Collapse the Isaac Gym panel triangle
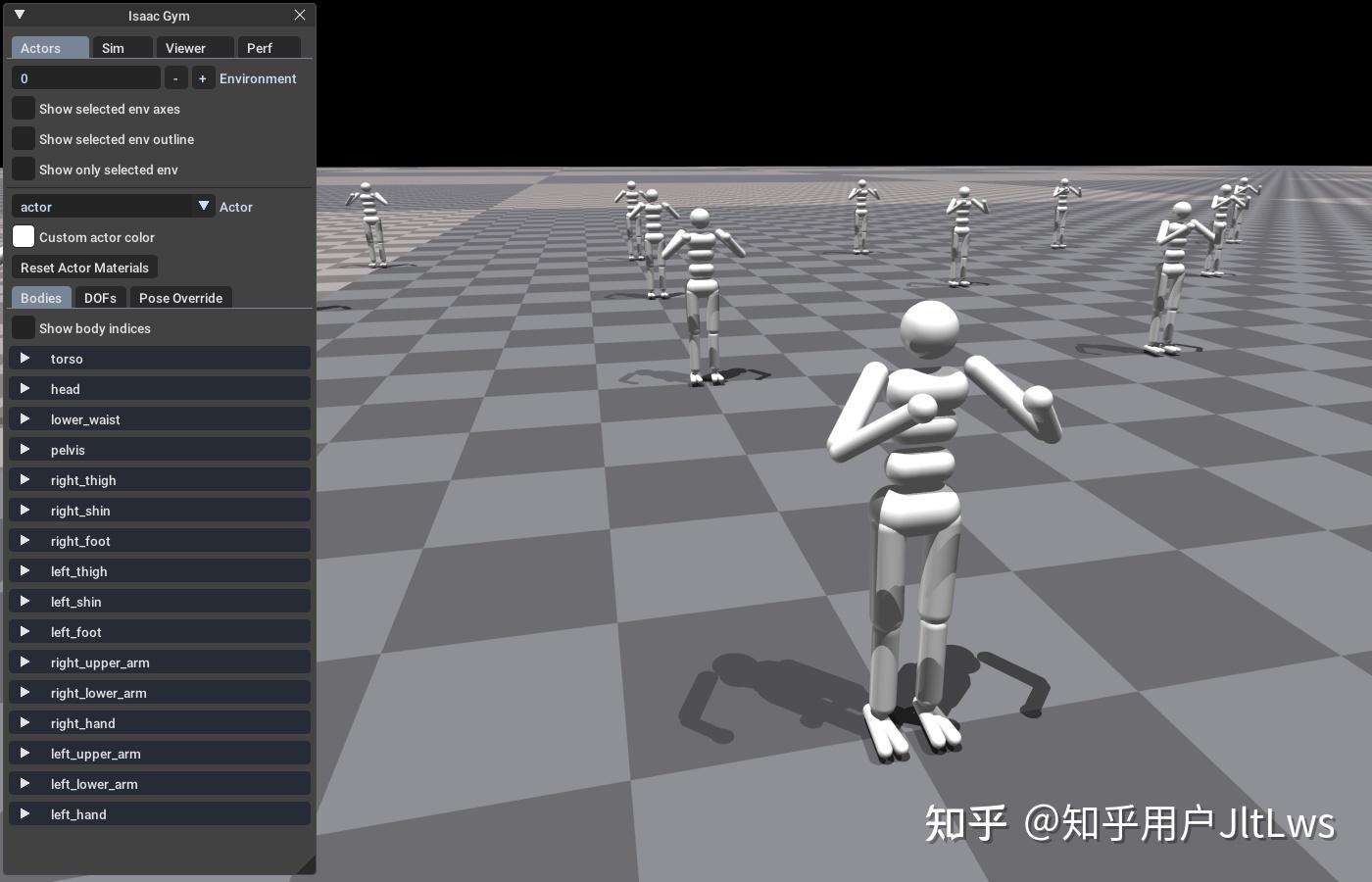Screen dimensions: 1372x882 coord(19,15)
